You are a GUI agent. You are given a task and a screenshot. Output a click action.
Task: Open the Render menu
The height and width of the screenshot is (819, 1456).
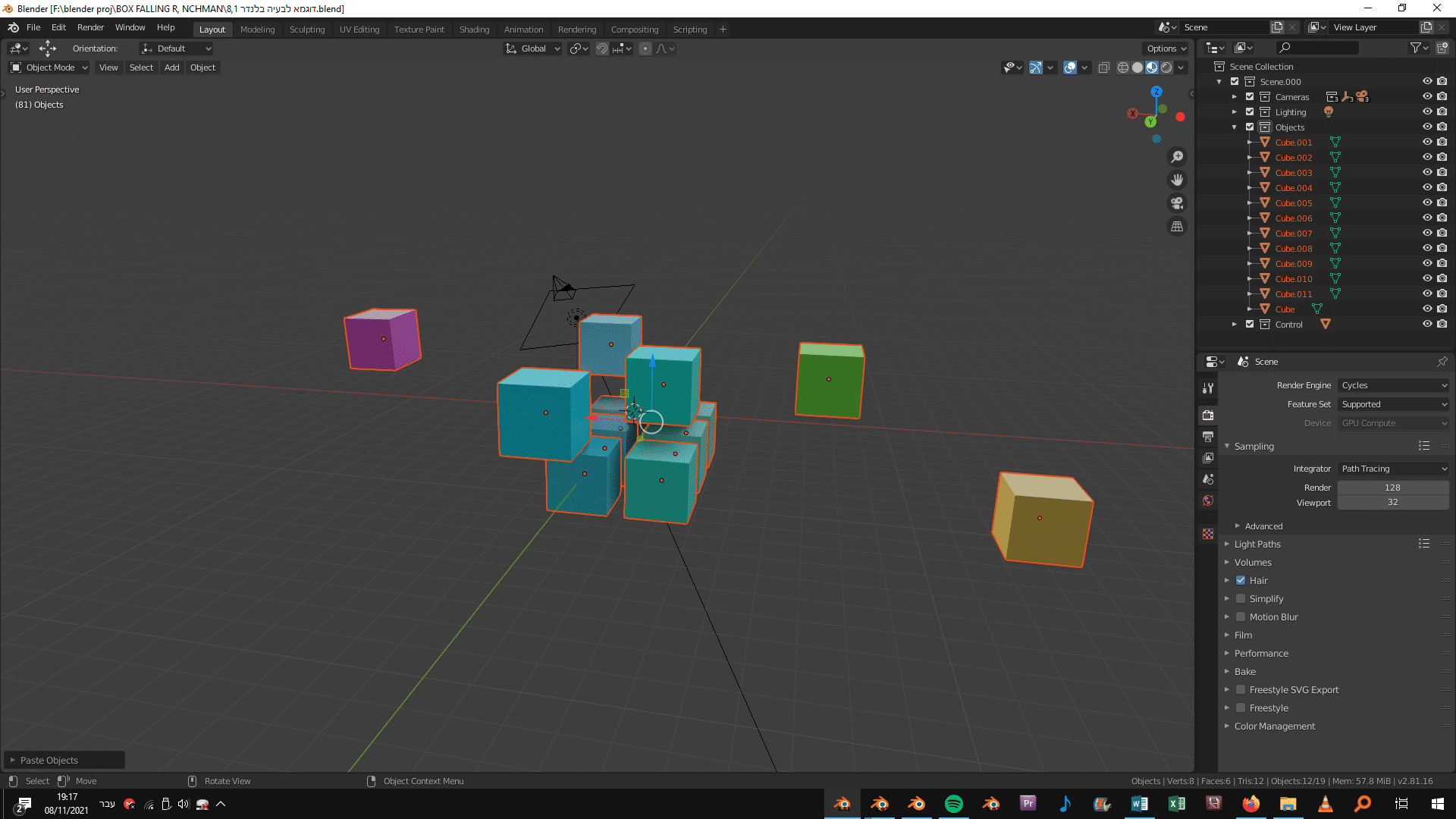click(x=90, y=27)
